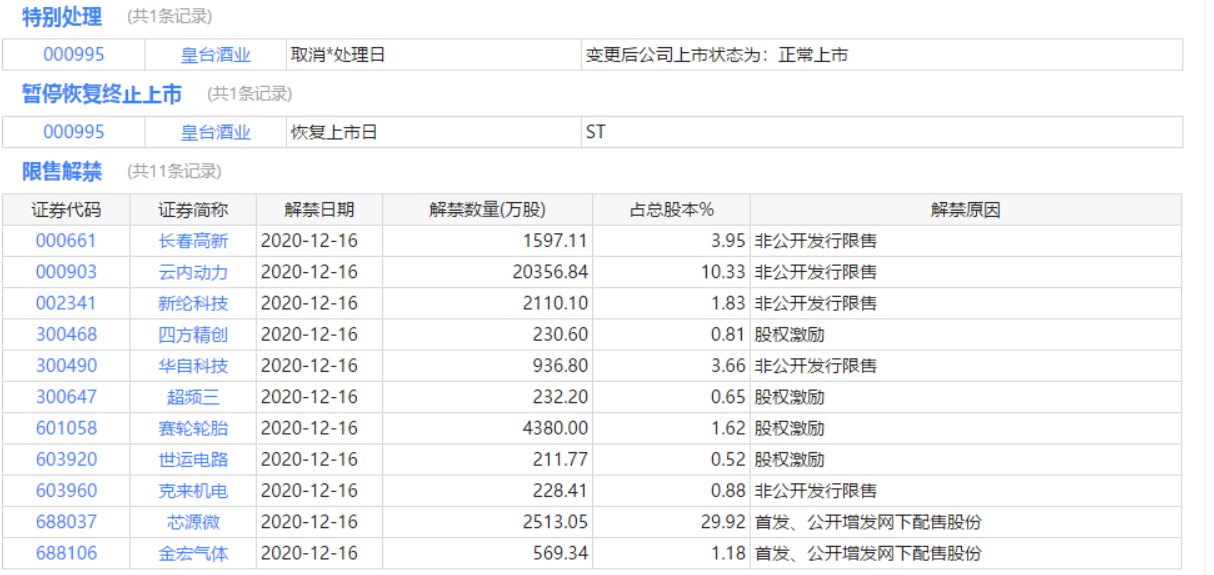
Task: Select the 2513.05 quantity for 芯源微
Action: (x=555, y=522)
